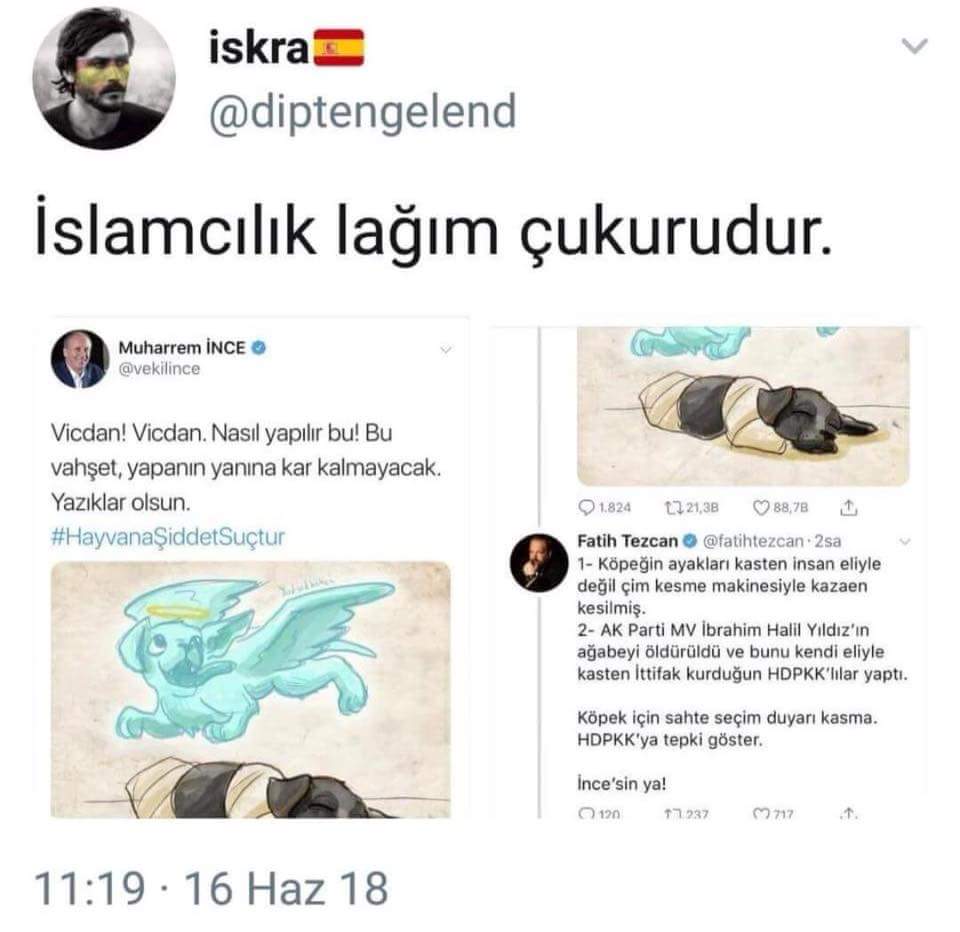Click the share icon beside 88,7B likes
Image resolution: width=960 pixels, height=932 pixels.
[x=849, y=507]
